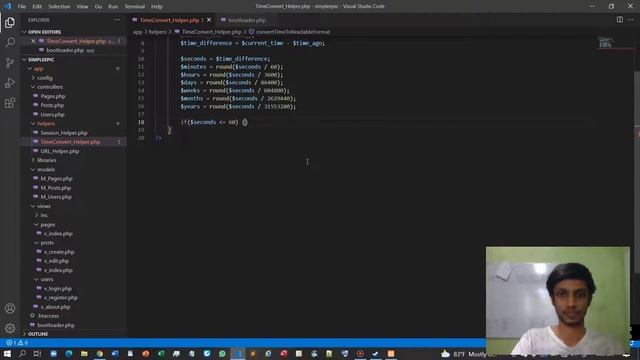
Task: Collapse the users folder
Action: pyautogui.click(x=36, y=279)
